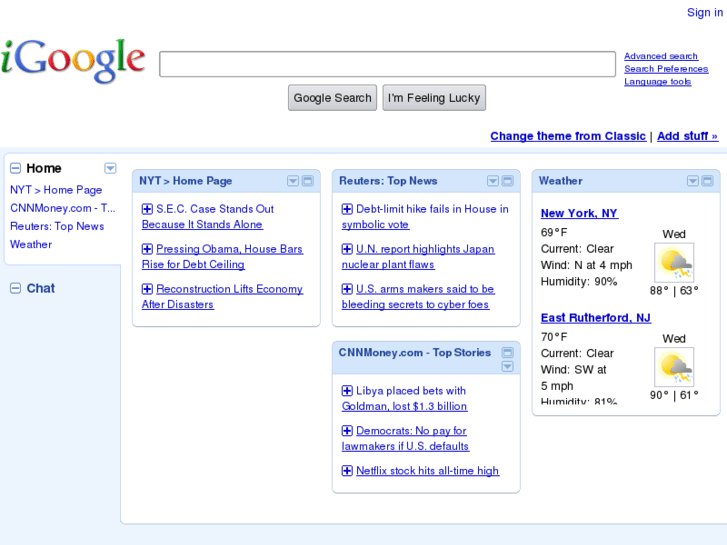This screenshot has width=727, height=545.
Task: Open U.N. report highlights Japan headline
Action: 418,256
